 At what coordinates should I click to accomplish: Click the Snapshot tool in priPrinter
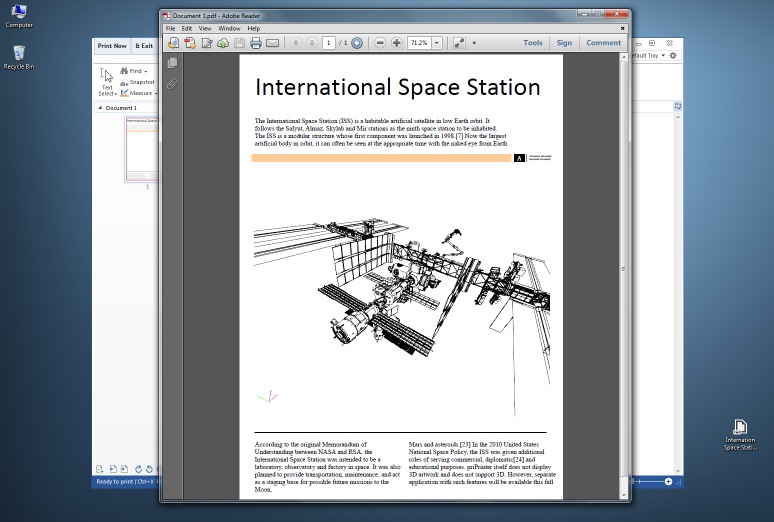pyautogui.click(x=138, y=82)
